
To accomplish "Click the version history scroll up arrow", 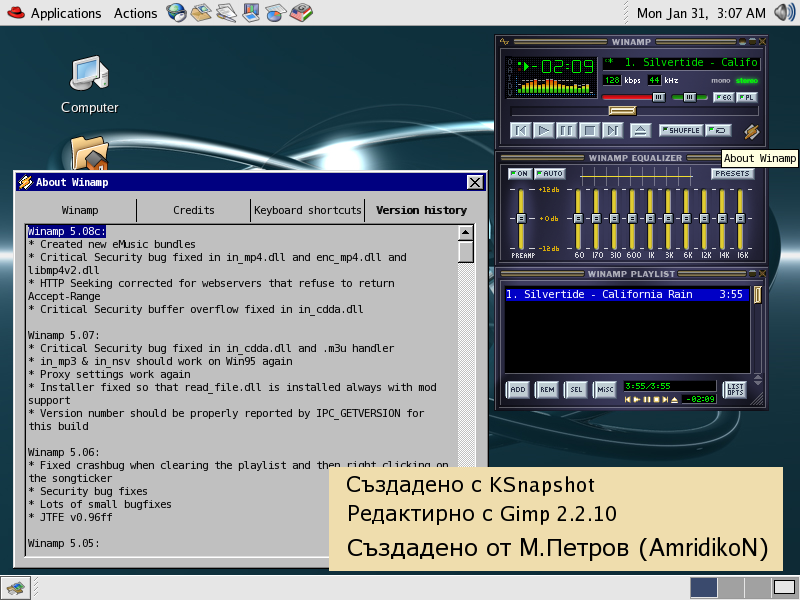I will (x=465, y=233).
